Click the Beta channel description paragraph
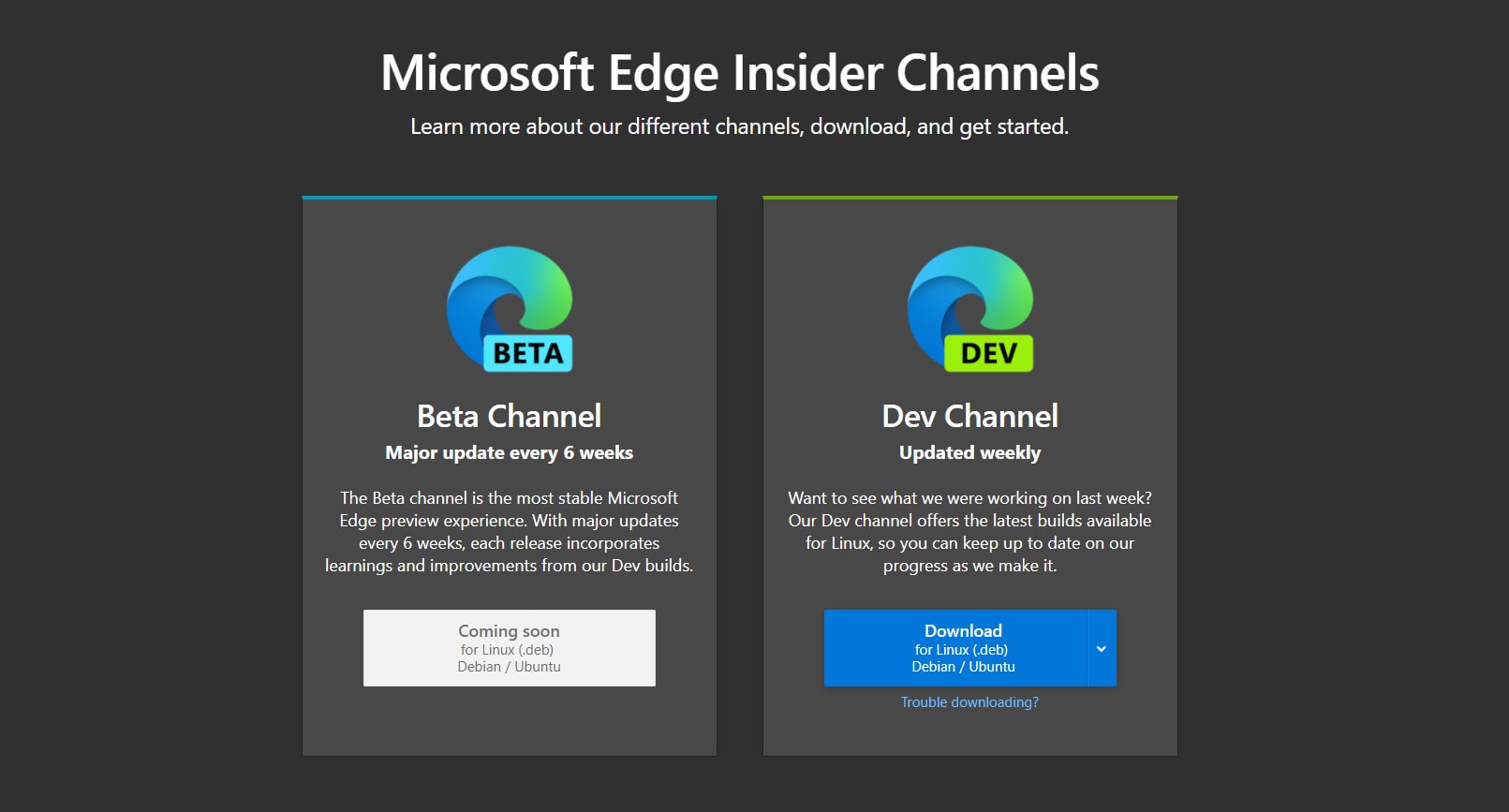The height and width of the screenshot is (812, 1509). tap(510, 532)
